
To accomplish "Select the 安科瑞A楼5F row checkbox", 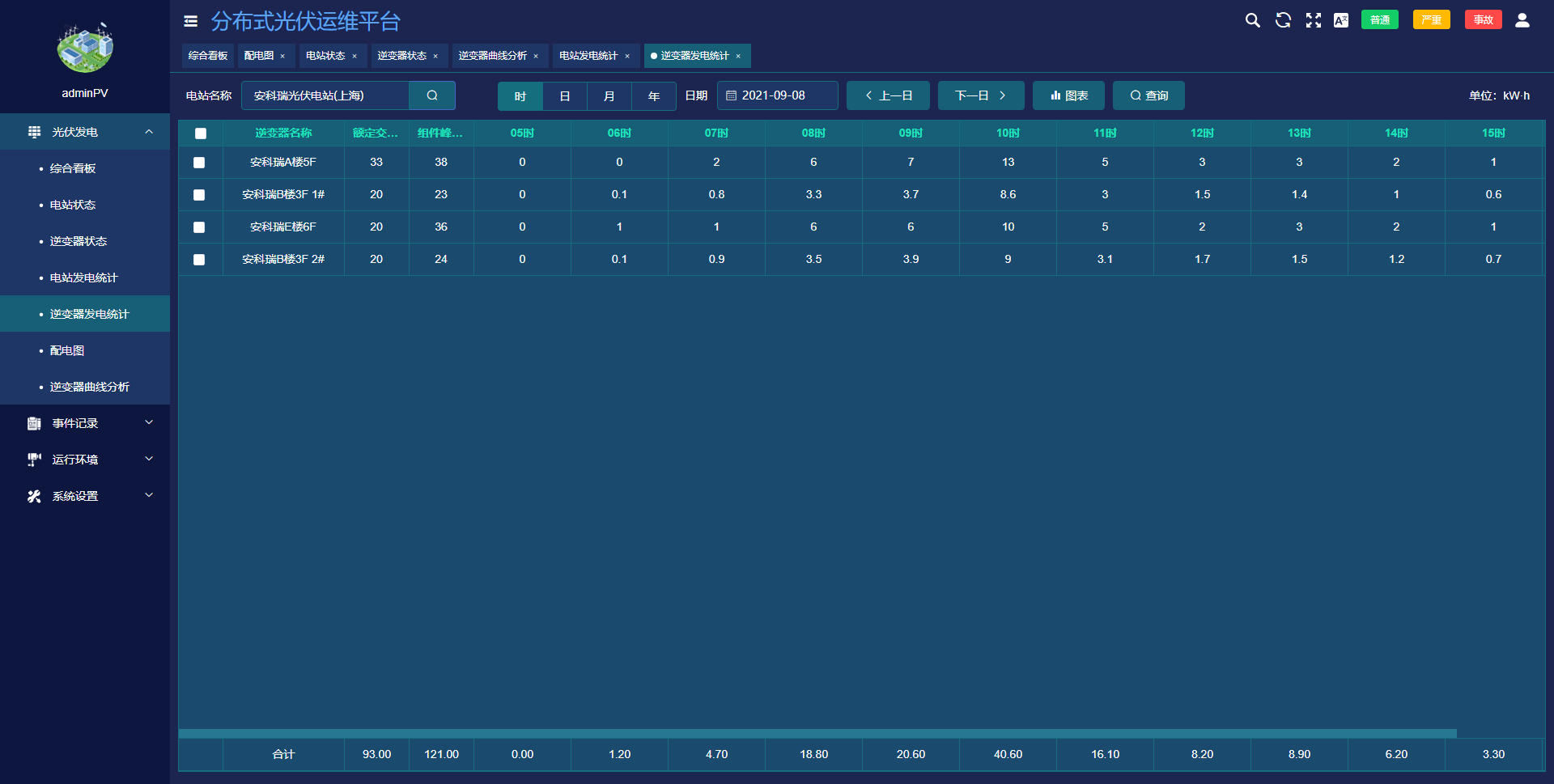I will tap(199, 163).
